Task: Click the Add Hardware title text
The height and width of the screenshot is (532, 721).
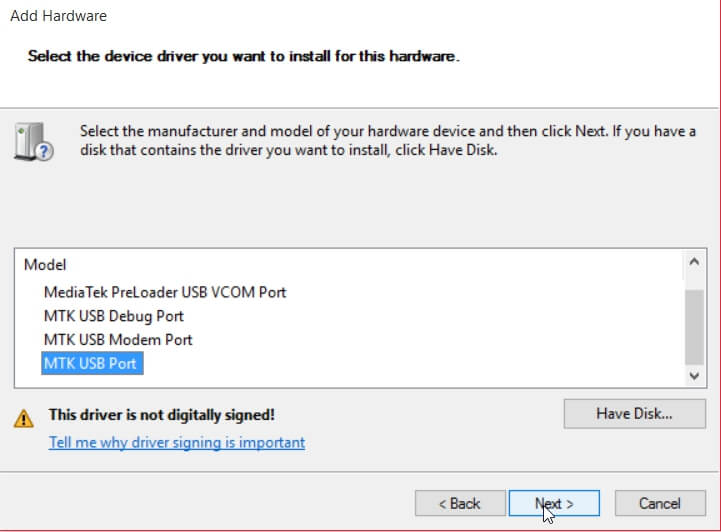Action: click(x=58, y=16)
